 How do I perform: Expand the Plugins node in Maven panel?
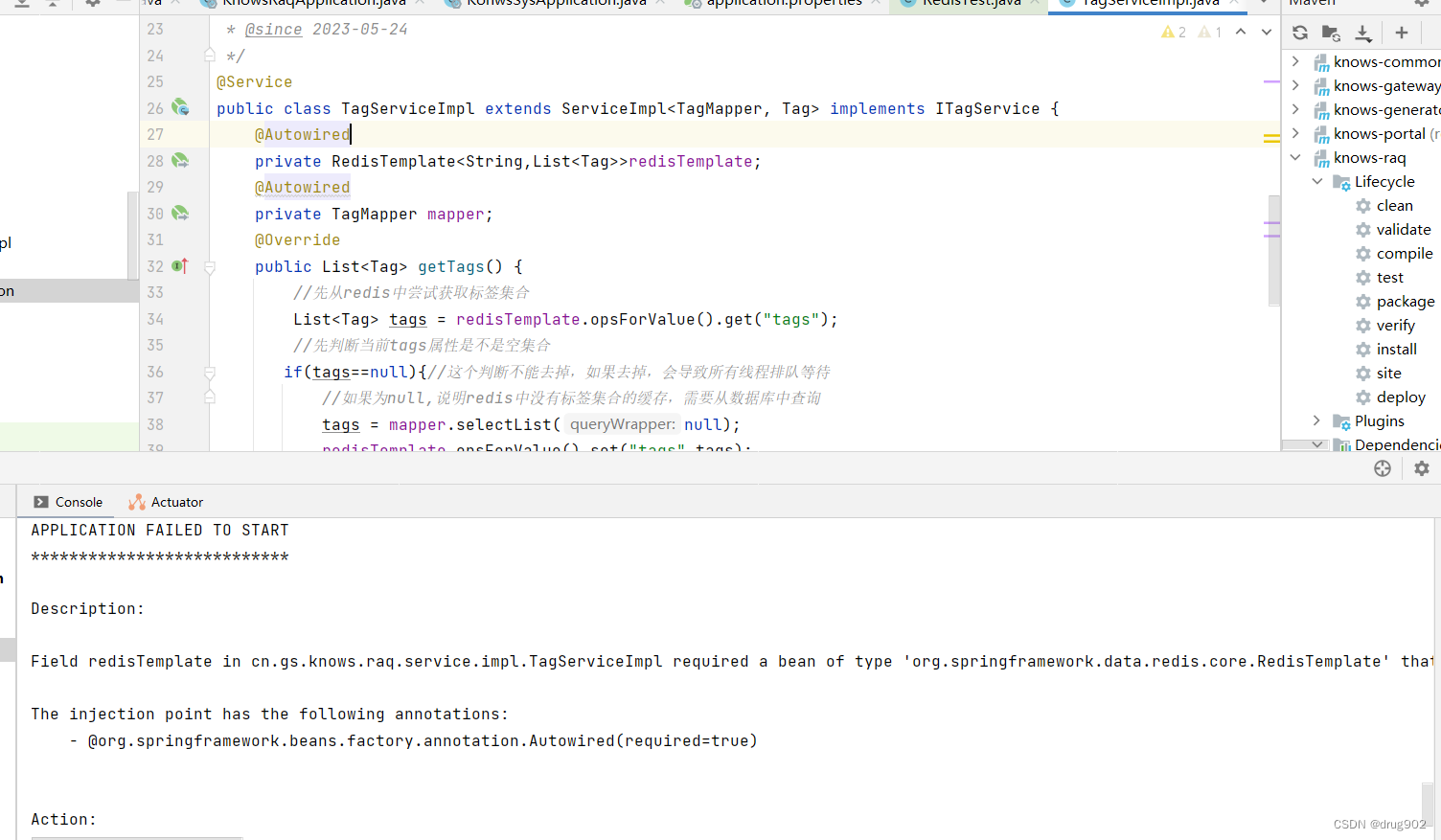[1316, 420]
